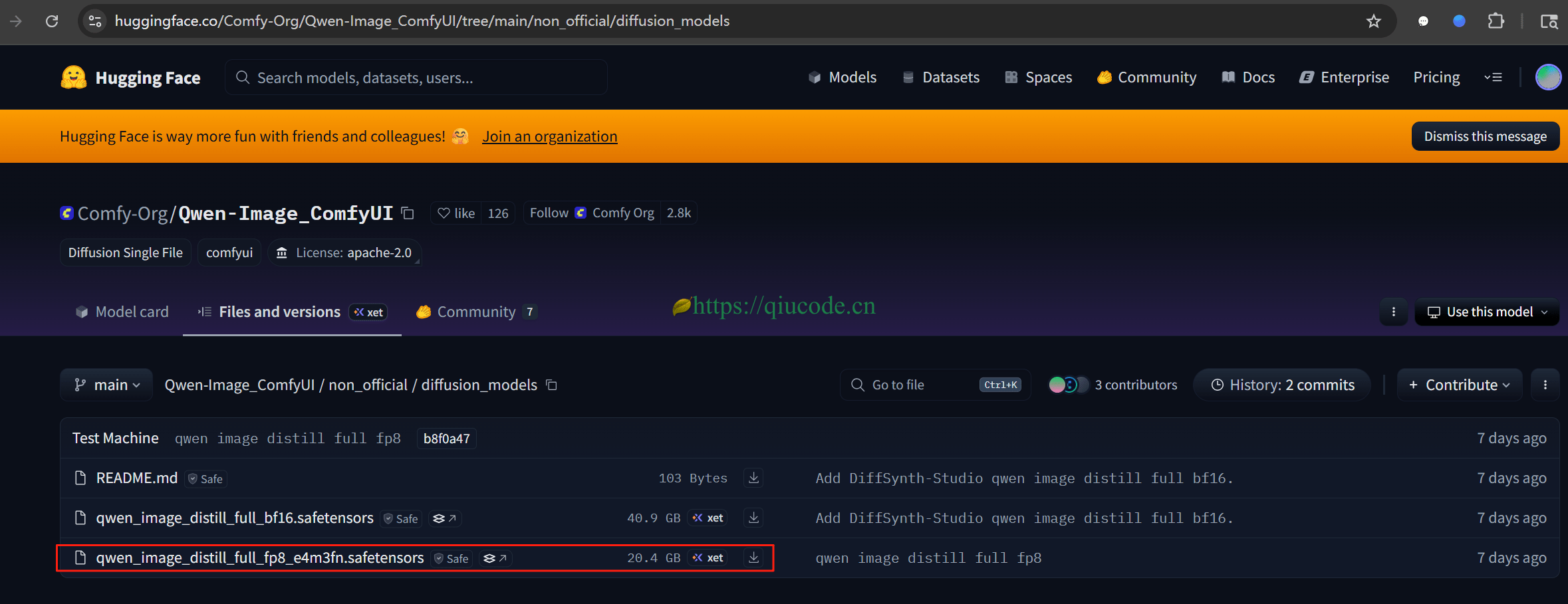Focus the Search models, datasets, users field

click(416, 77)
